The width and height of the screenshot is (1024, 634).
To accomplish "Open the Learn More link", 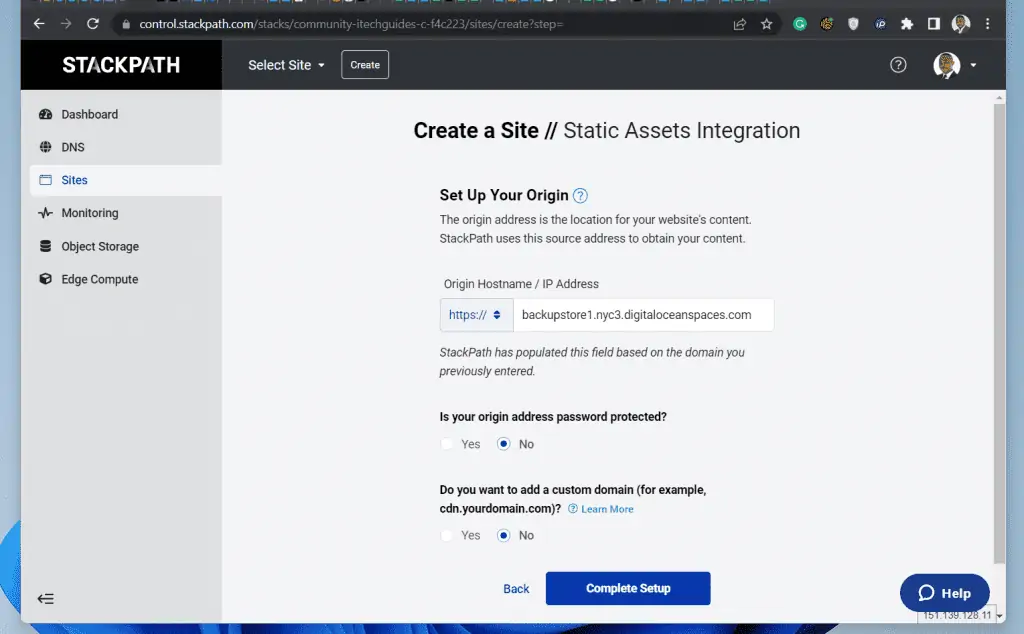I will pyautogui.click(x=607, y=509).
